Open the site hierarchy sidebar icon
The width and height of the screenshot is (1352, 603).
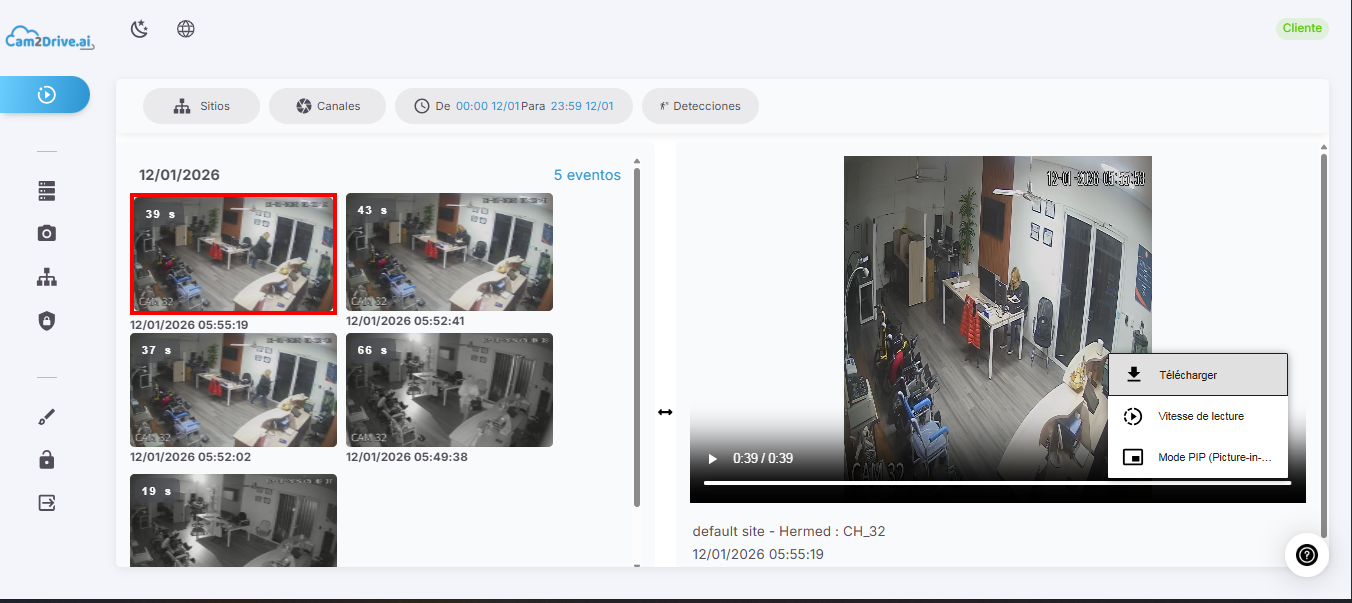(47, 278)
